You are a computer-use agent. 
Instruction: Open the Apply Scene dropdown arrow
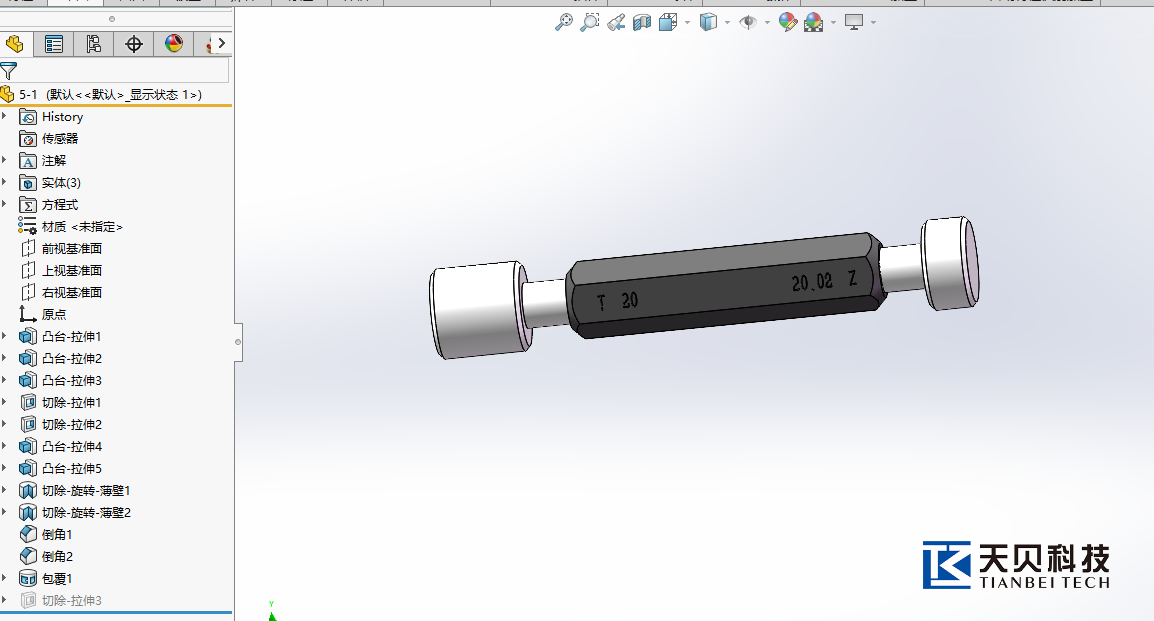(x=833, y=22)
